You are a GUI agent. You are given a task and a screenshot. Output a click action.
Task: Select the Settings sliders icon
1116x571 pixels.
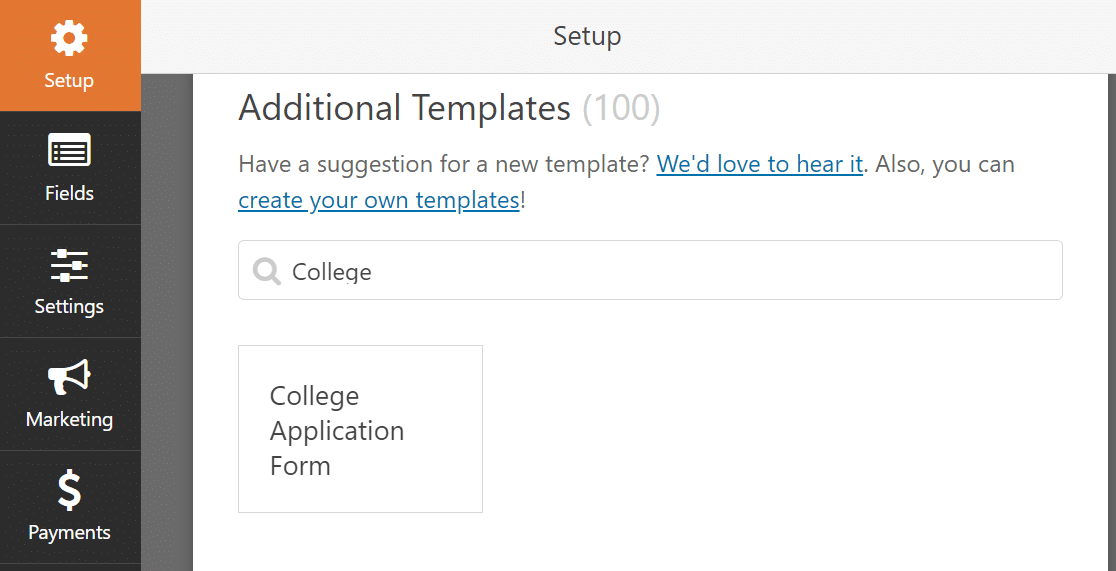click(x=69, y=265)
